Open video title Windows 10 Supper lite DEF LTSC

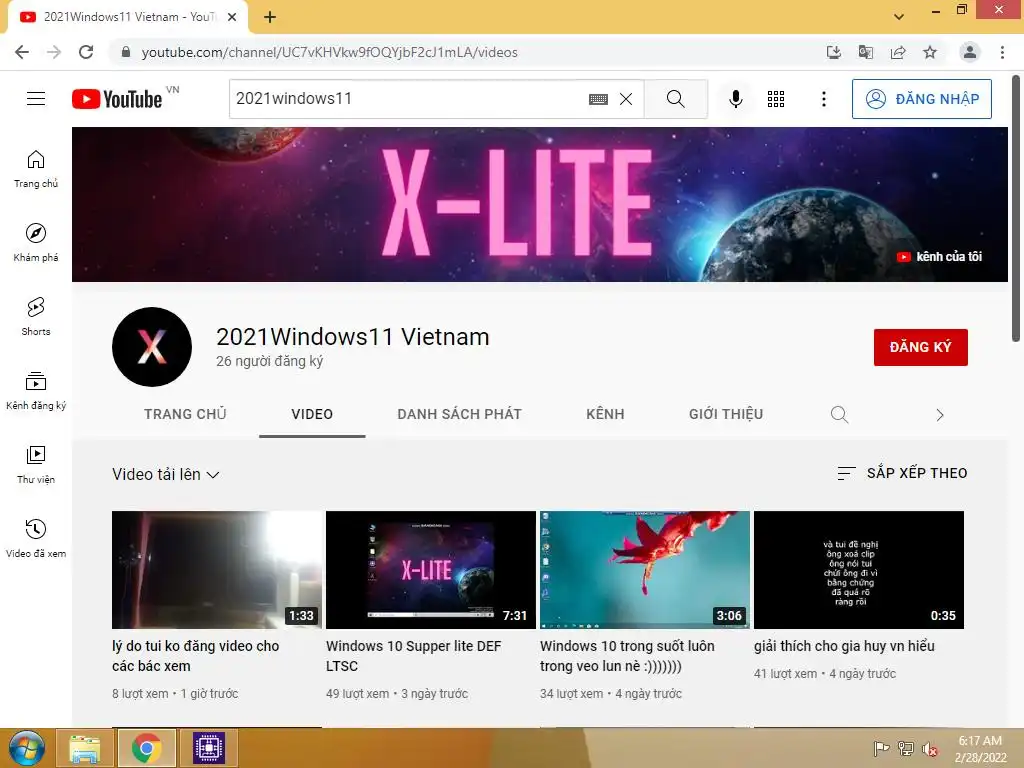pyautogui.click(x=413, y=656)
